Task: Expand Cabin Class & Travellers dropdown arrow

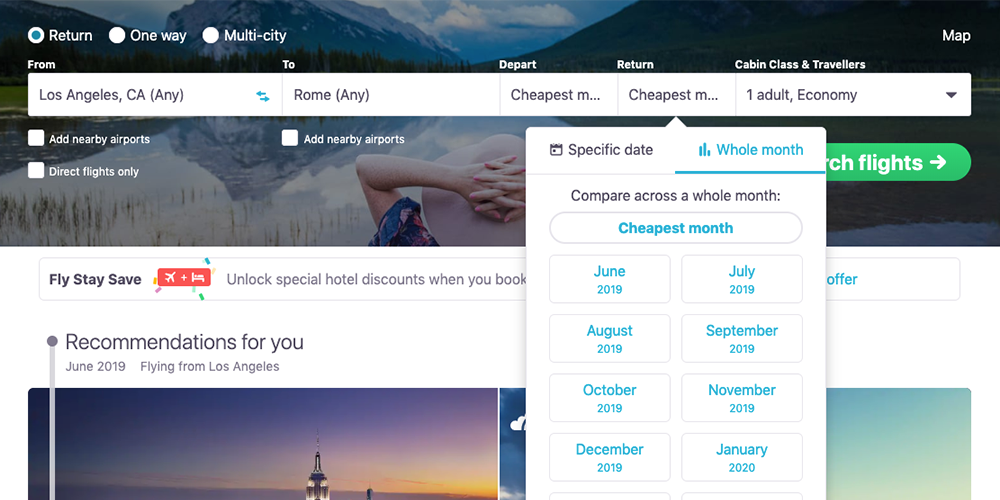Action: [x=951, y=95]
